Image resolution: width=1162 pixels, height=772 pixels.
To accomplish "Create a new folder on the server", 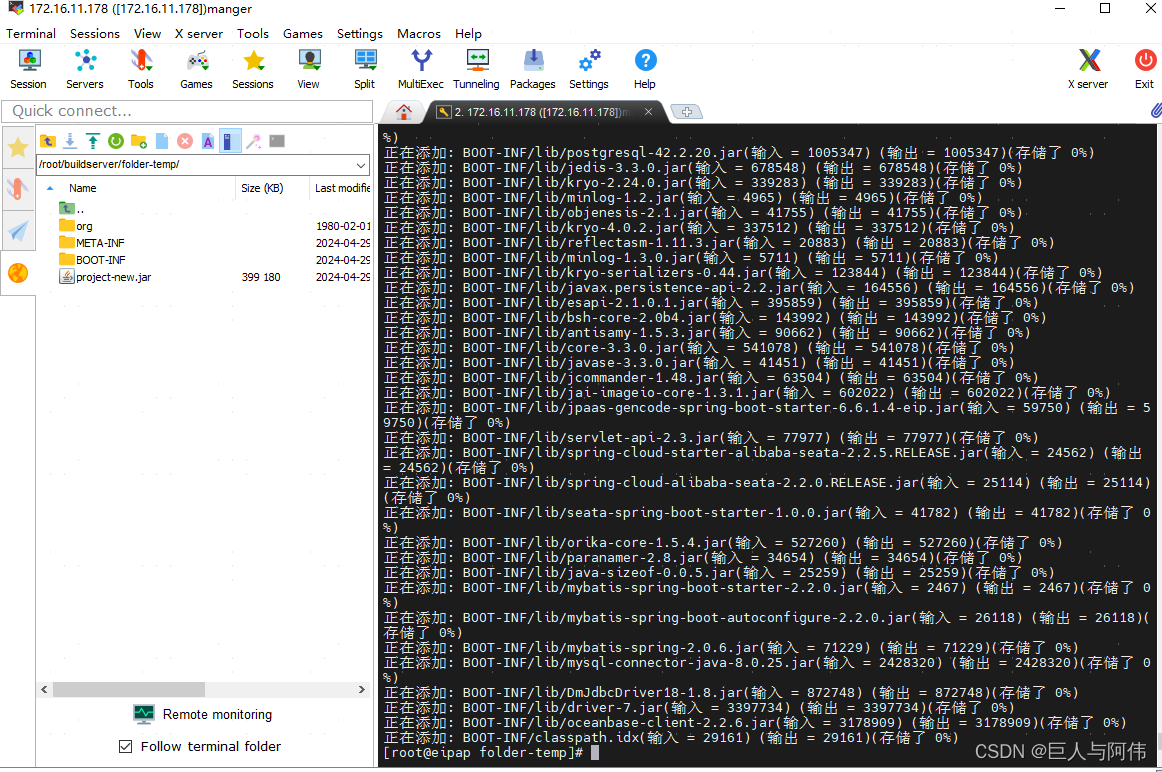I will click(138, 141).
